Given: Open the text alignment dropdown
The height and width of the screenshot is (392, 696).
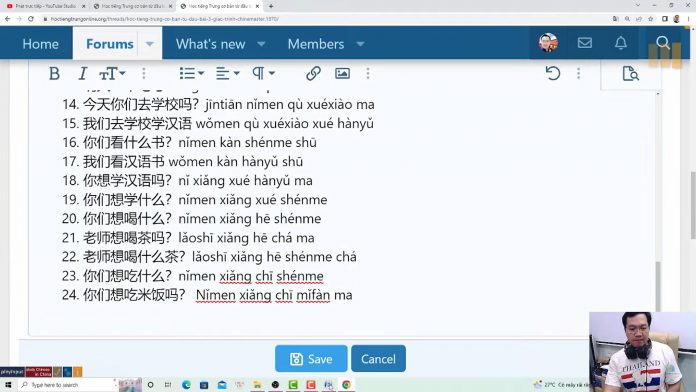Looking at the screenshot, I should (228, 73).
